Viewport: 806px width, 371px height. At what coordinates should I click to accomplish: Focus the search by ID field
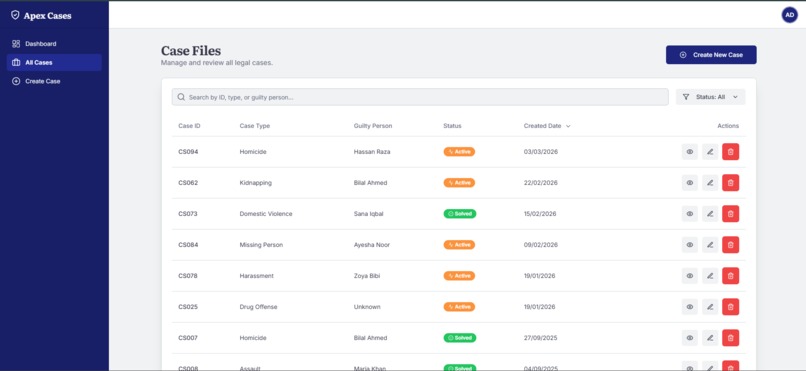(420, 97)
